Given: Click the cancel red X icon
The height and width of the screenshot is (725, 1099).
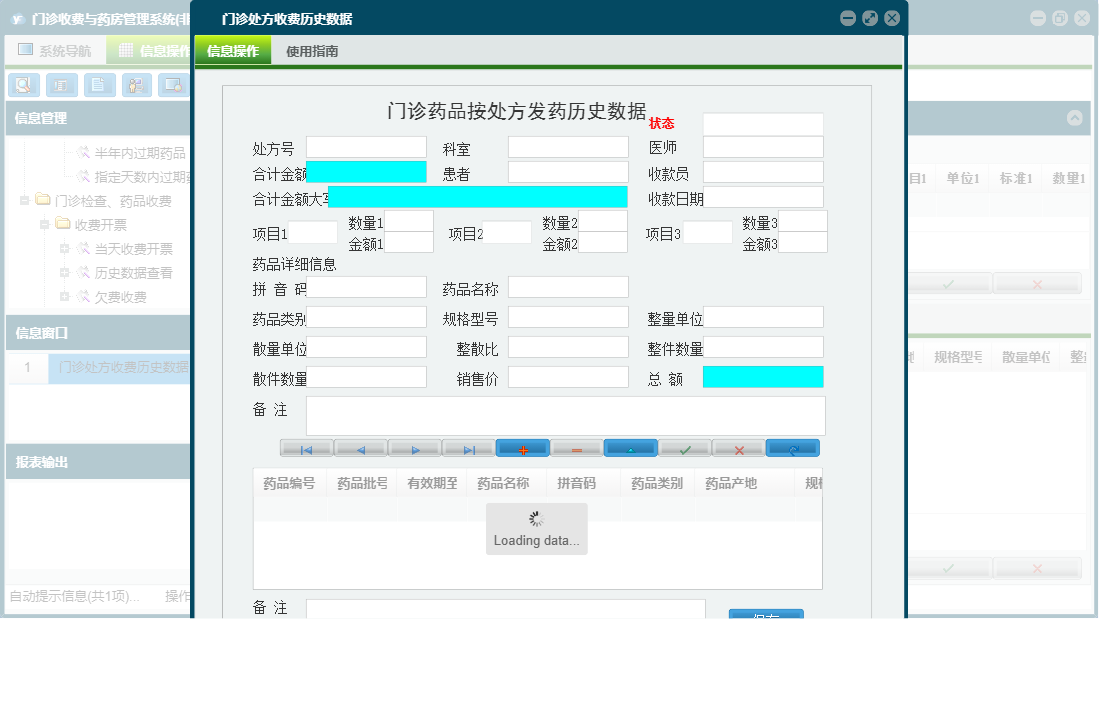Looking at the screenshot, I should click(738, 448).
